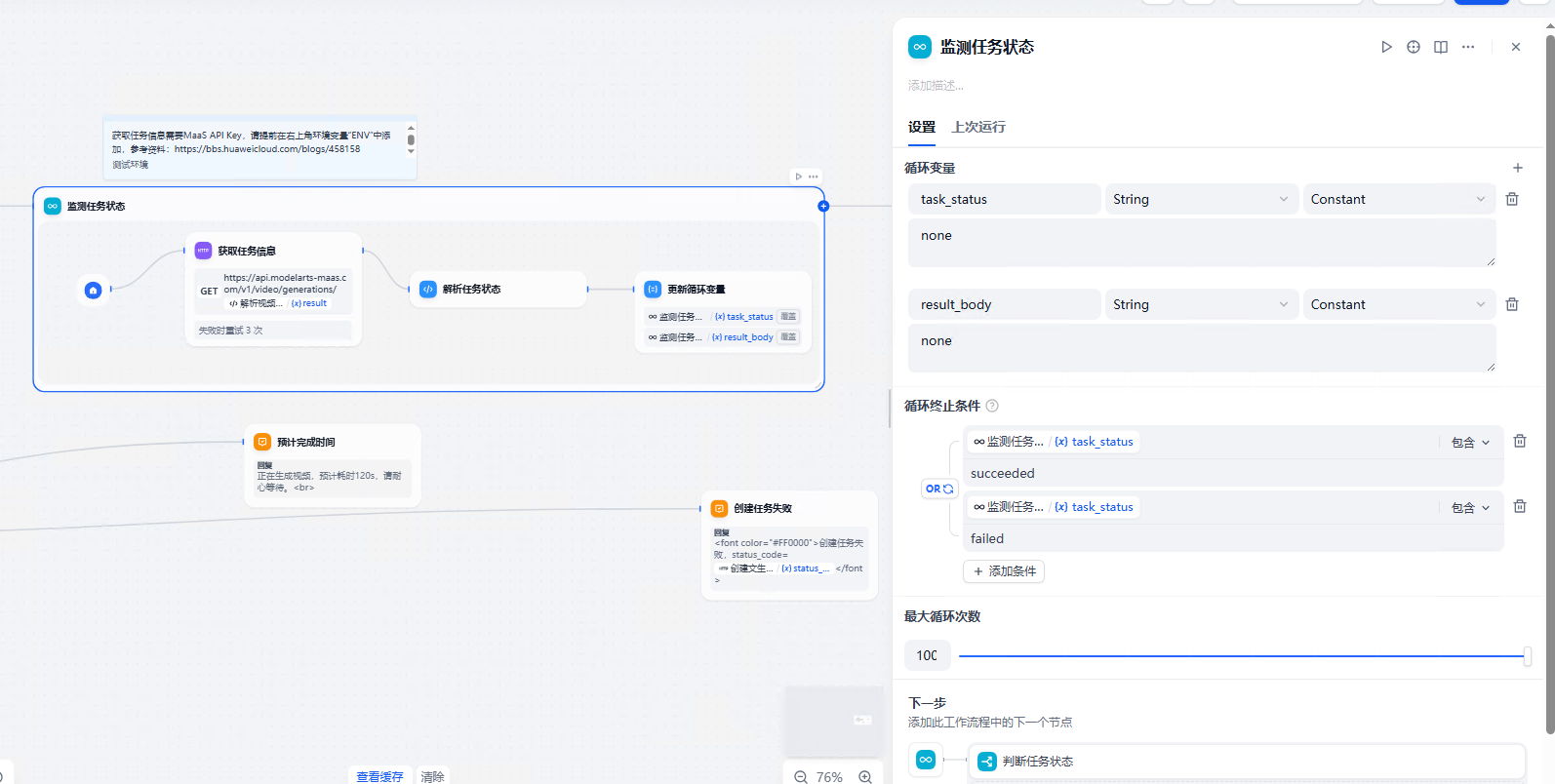Toggle the OR logic operator
This screenshot has width=1555, height=784.
pyautogui.click(x=939, y=489)
